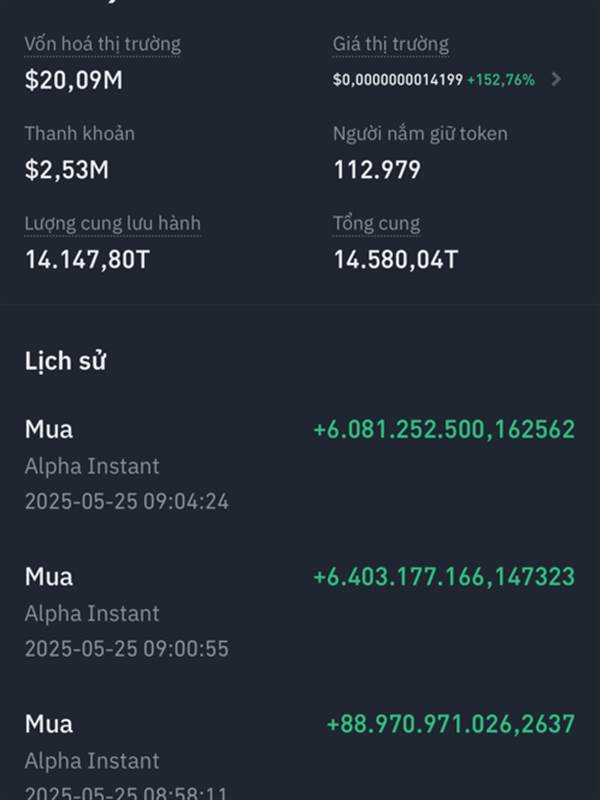This screenshot has height=800, width=600.
Task: Open the Mua transaction at 09:04:24
Action: [x=300, y=465]
